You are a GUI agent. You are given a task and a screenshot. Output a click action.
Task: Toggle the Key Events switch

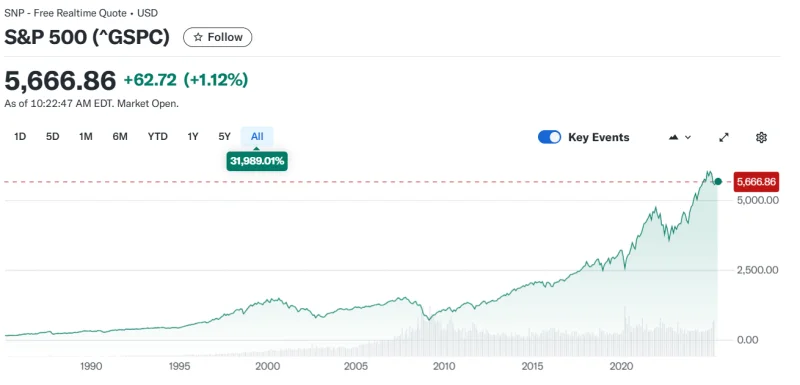tap(549, 137)
